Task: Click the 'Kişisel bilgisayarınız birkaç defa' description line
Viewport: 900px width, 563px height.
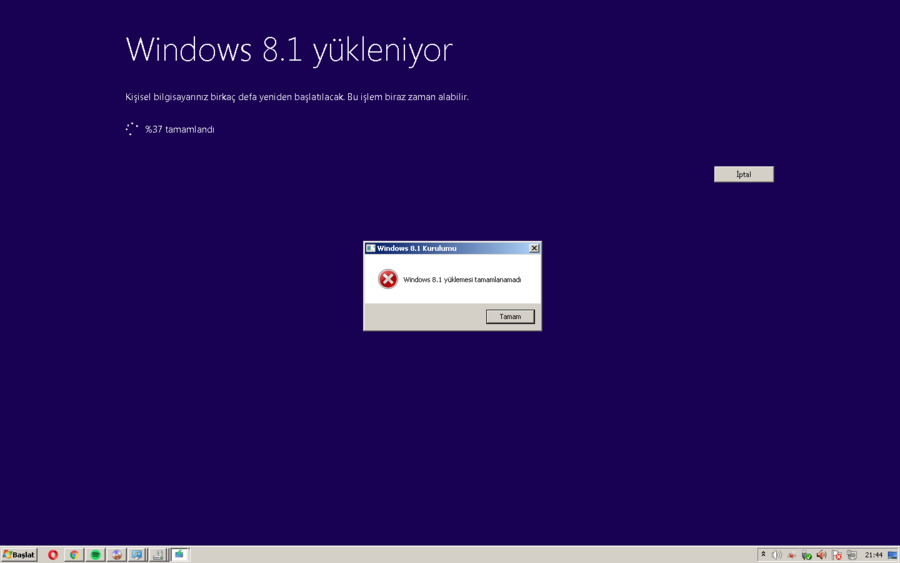Action: pyautogui.click(x=297, y=97)
